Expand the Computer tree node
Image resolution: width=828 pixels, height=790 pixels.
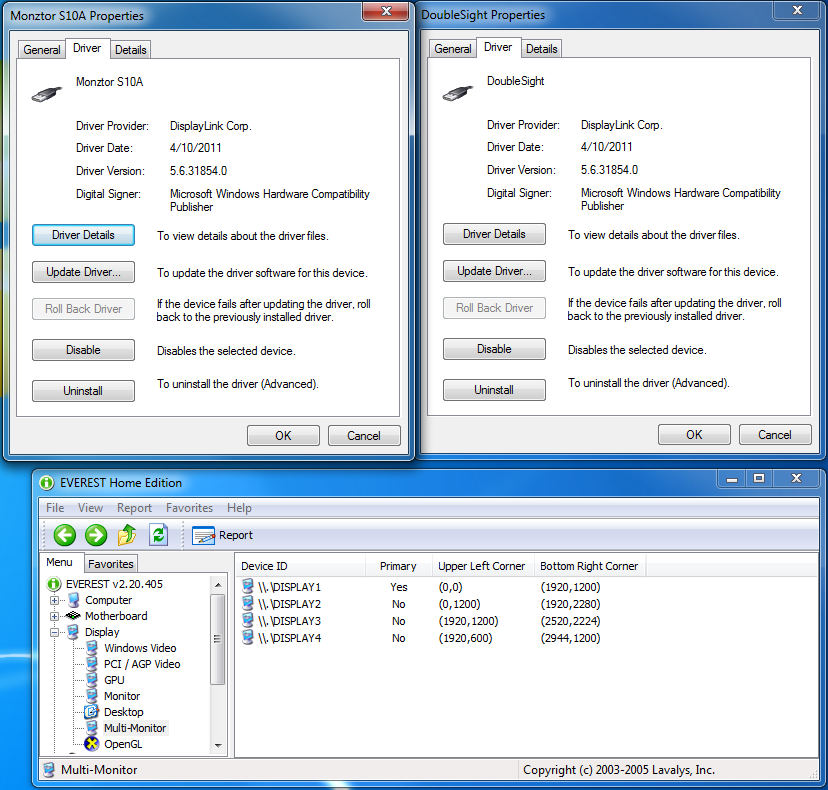point(54,600)
